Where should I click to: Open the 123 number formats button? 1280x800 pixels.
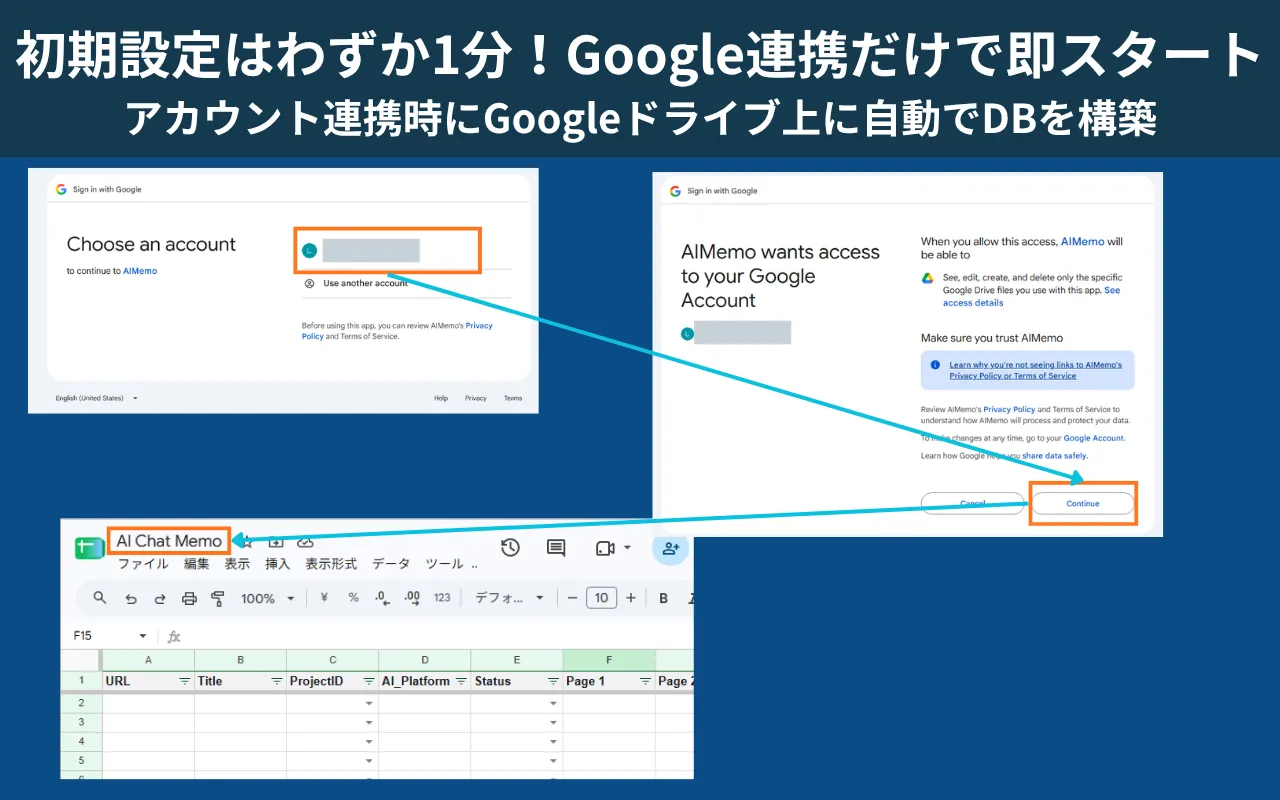coord(442,598)
